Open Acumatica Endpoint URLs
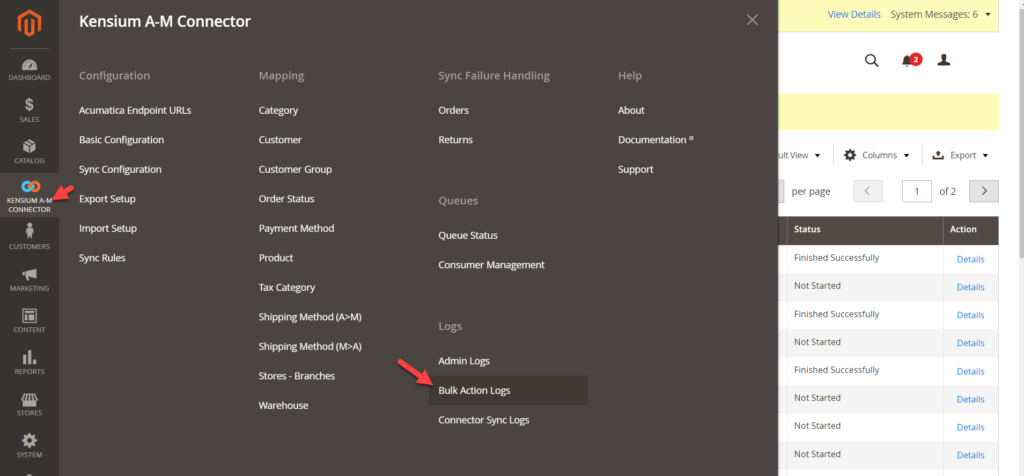Image resolution: width=1024 pixels, height=476 pixels. click(135, 110)
